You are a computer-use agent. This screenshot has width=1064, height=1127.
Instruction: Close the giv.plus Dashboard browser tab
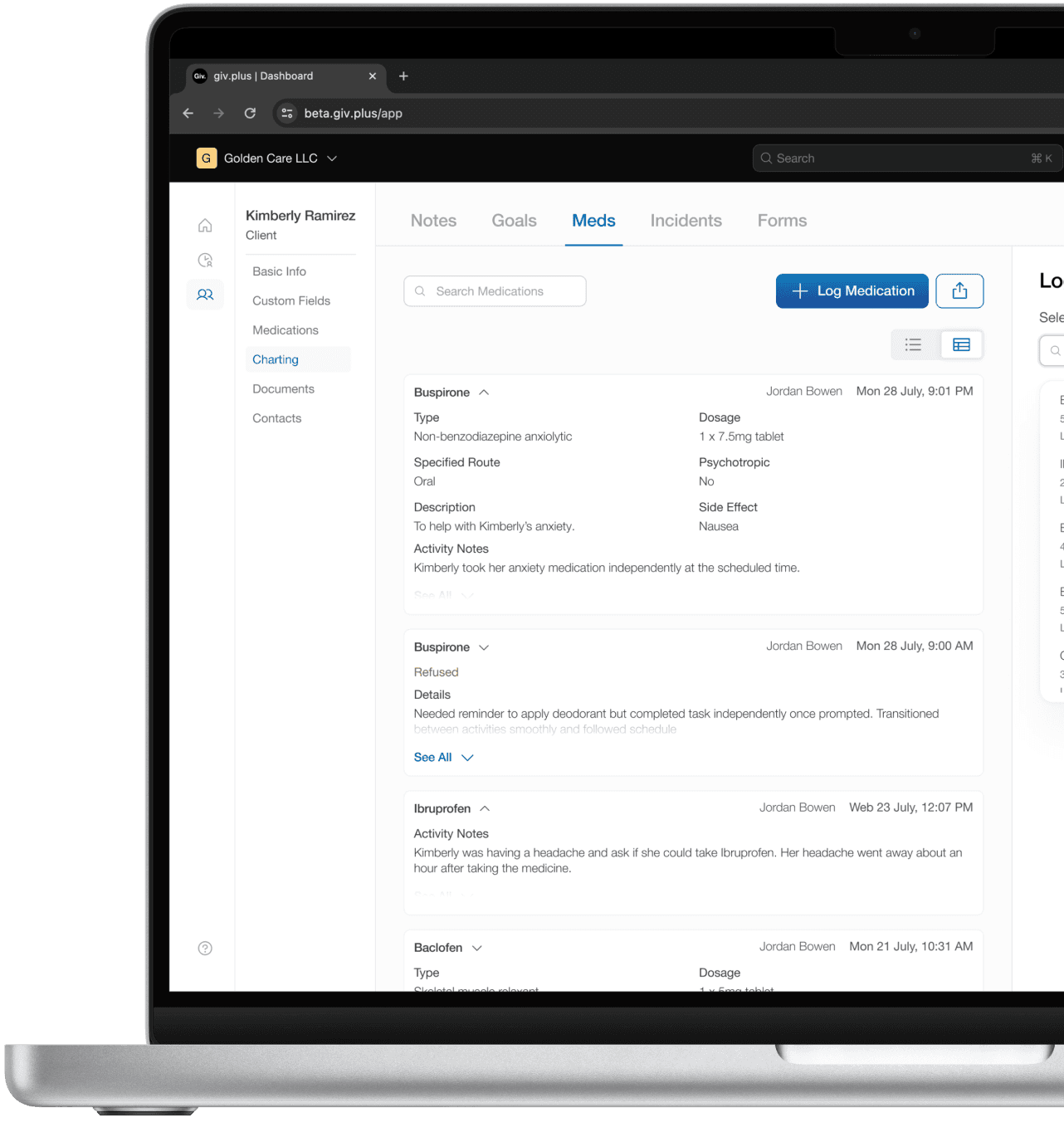tap(372, 76)
